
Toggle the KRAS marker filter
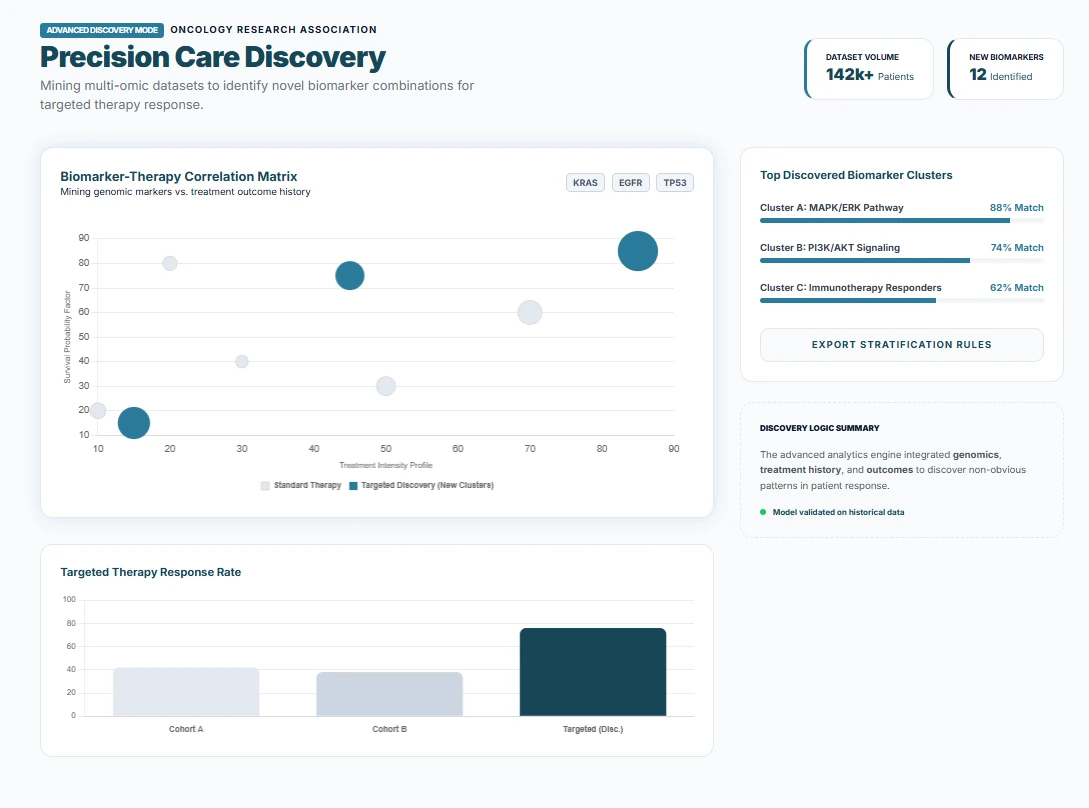(x=585, y=183)
